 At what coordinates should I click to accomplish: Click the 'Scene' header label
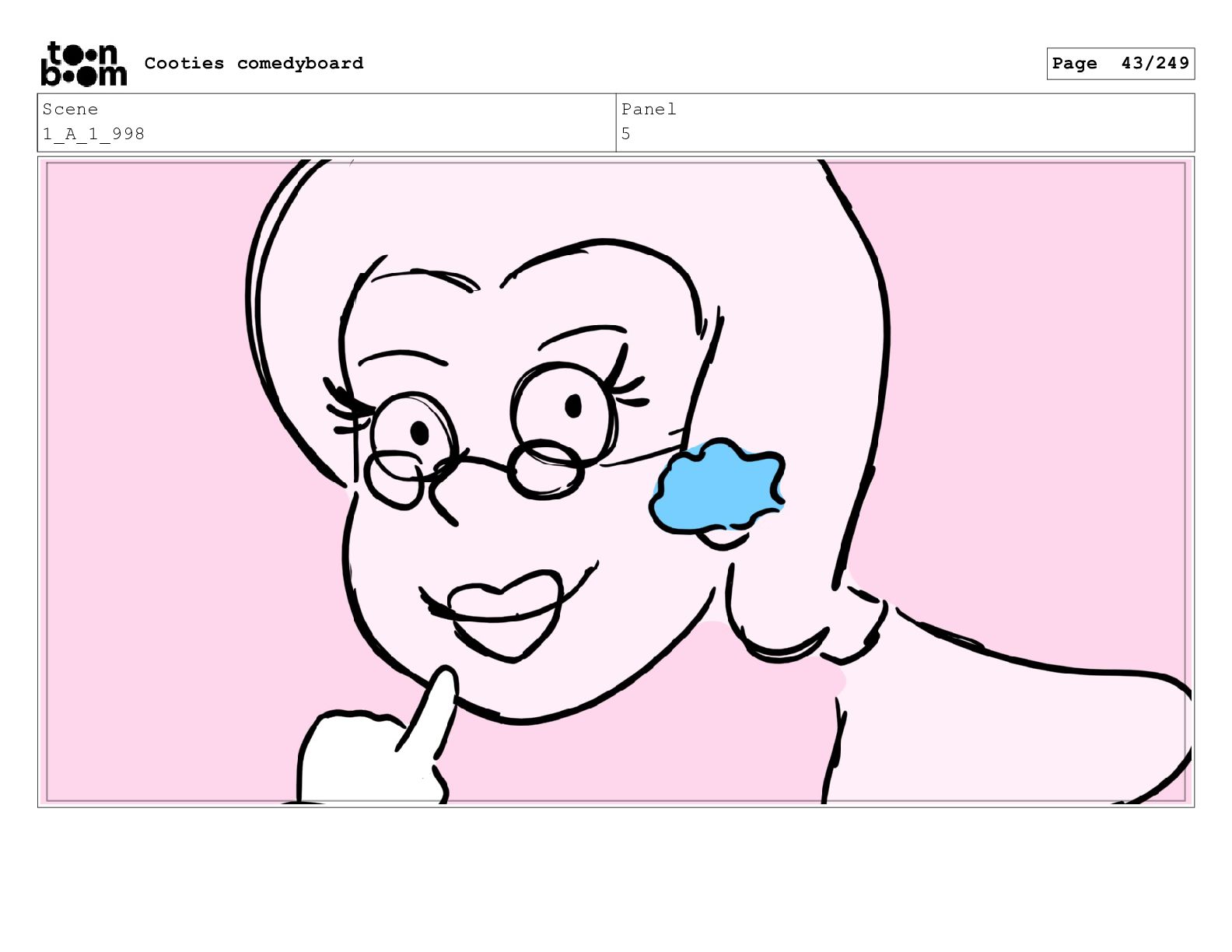70,110
